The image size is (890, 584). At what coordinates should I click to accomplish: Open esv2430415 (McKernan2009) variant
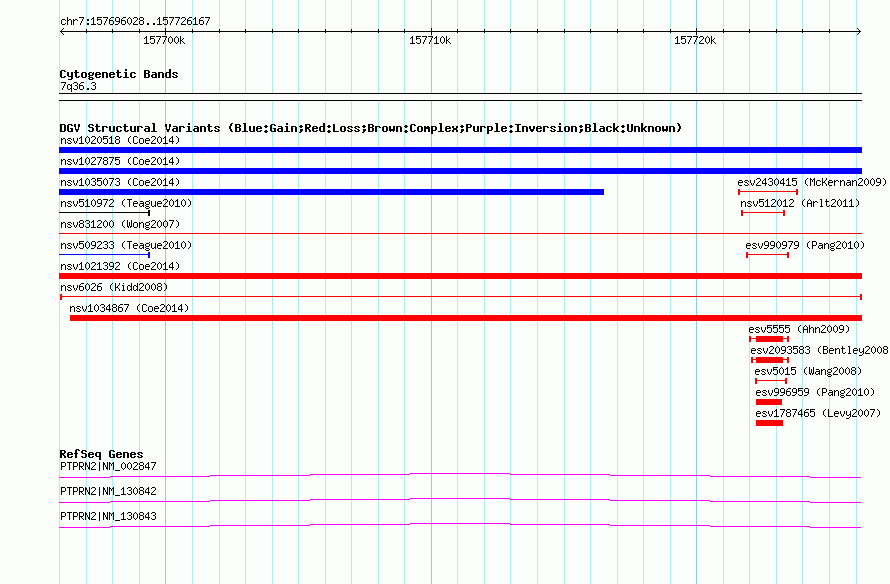point(812,182)
